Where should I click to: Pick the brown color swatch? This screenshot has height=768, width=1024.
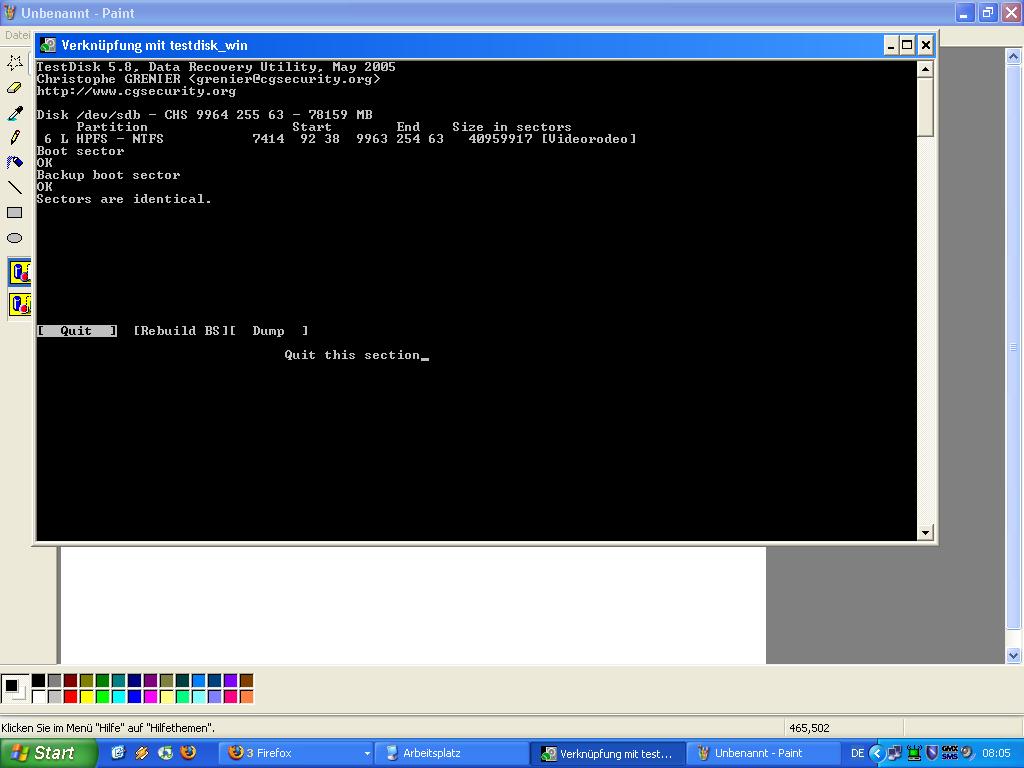click(246, 681)
